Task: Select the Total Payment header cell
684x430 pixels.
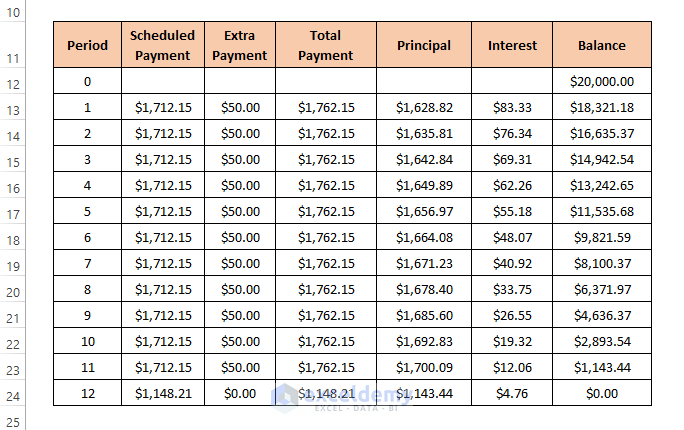Action: pyautogui.click(x=325, y=45)
